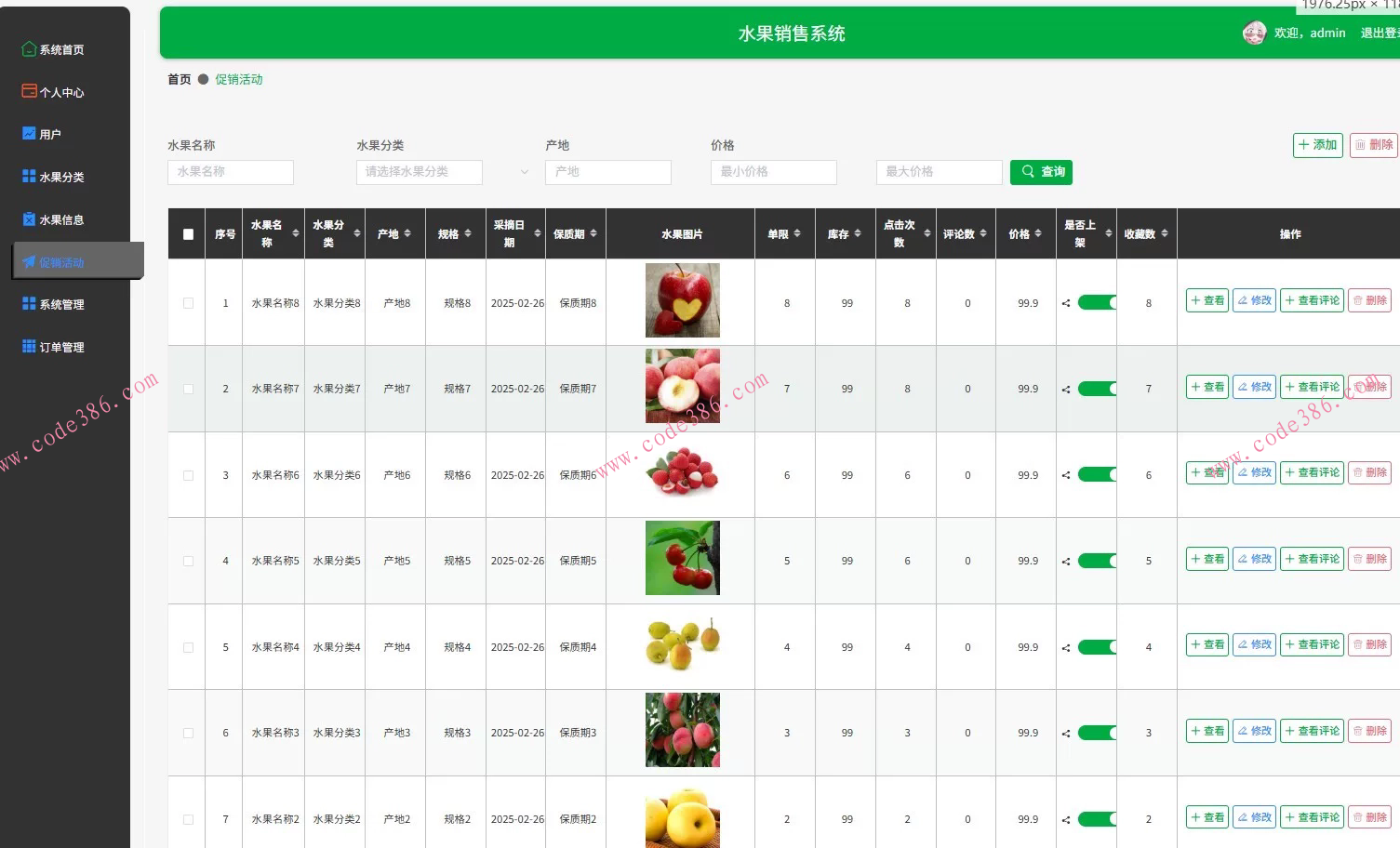Click the 水果名称 search input field
This screenshot has width=1400, height=848.
click(230, 172)
